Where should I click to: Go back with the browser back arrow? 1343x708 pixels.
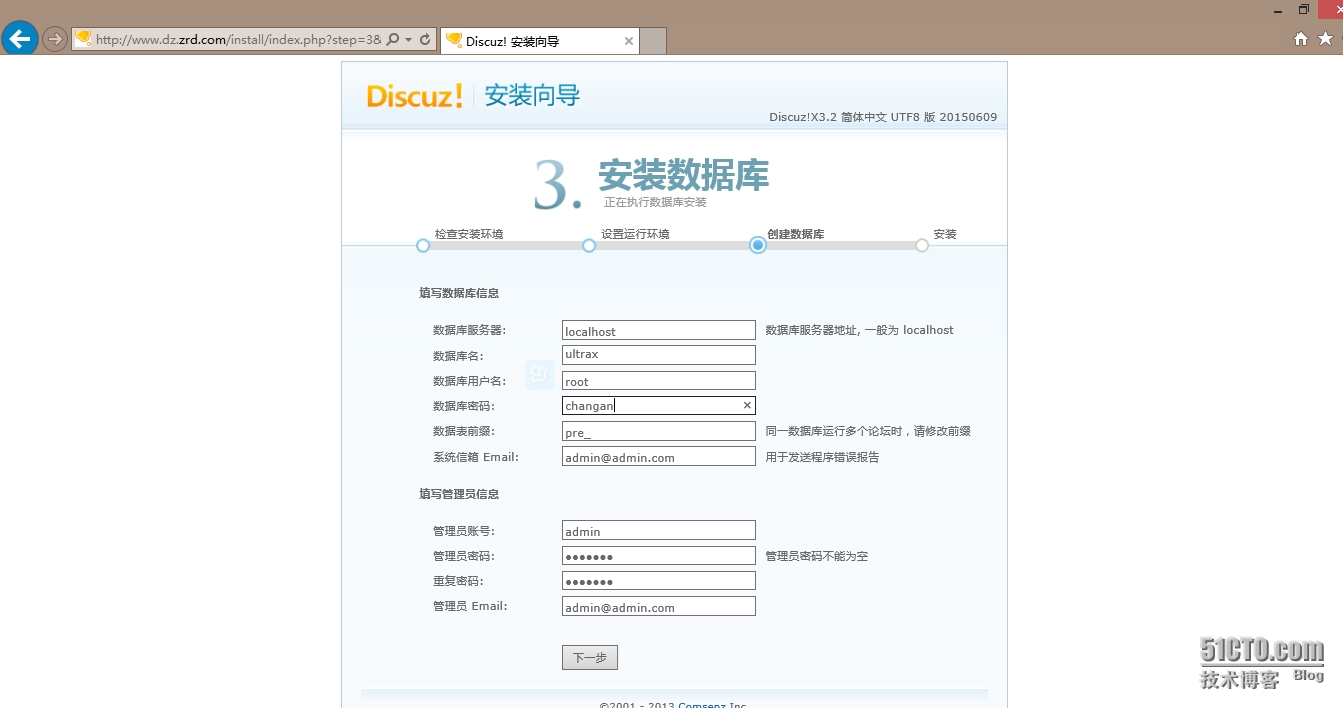(20, 39)
